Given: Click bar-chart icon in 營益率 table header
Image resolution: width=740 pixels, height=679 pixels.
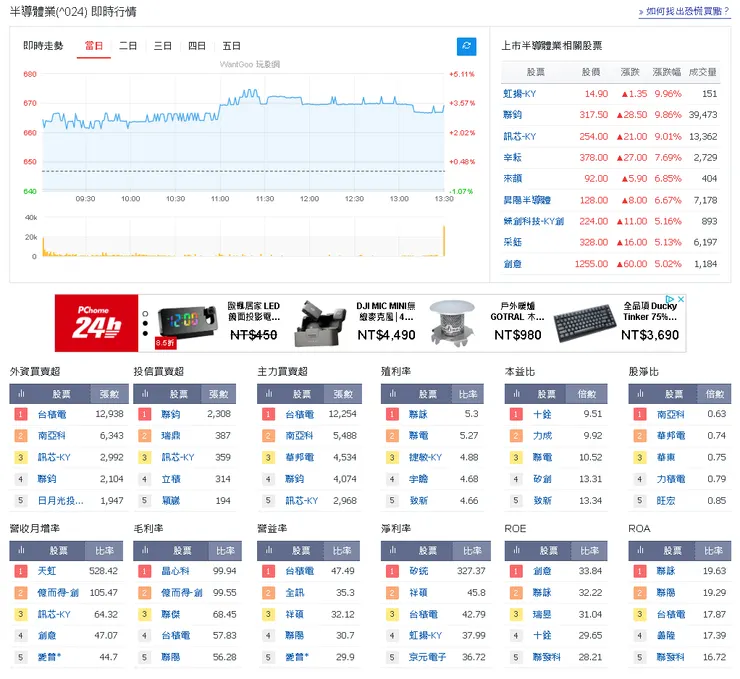Looking at the screenshot, I should 269,550.
